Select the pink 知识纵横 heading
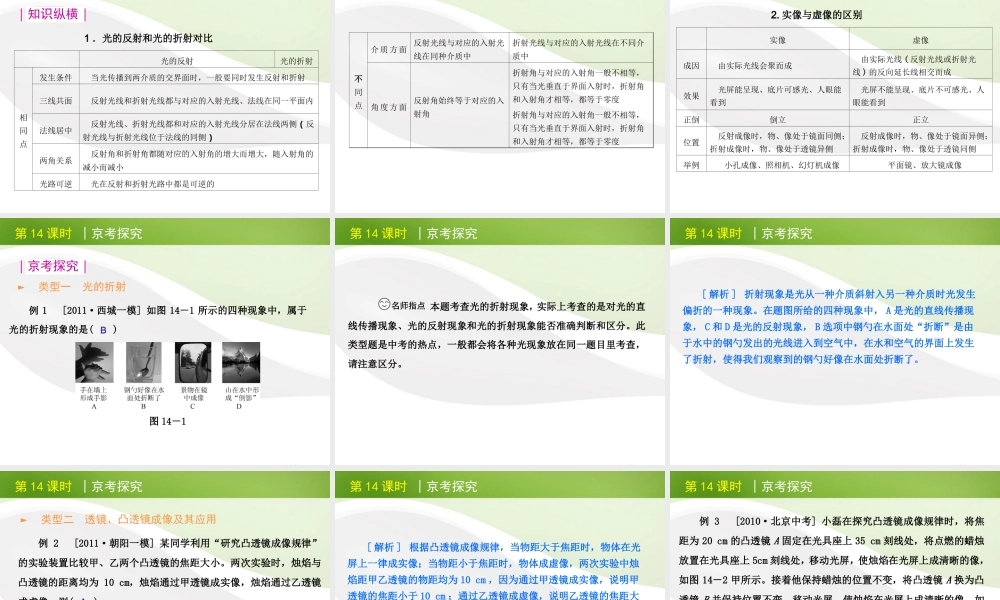Image resolution: width=1000 pixels, height=600 pixels. point(53,13)
